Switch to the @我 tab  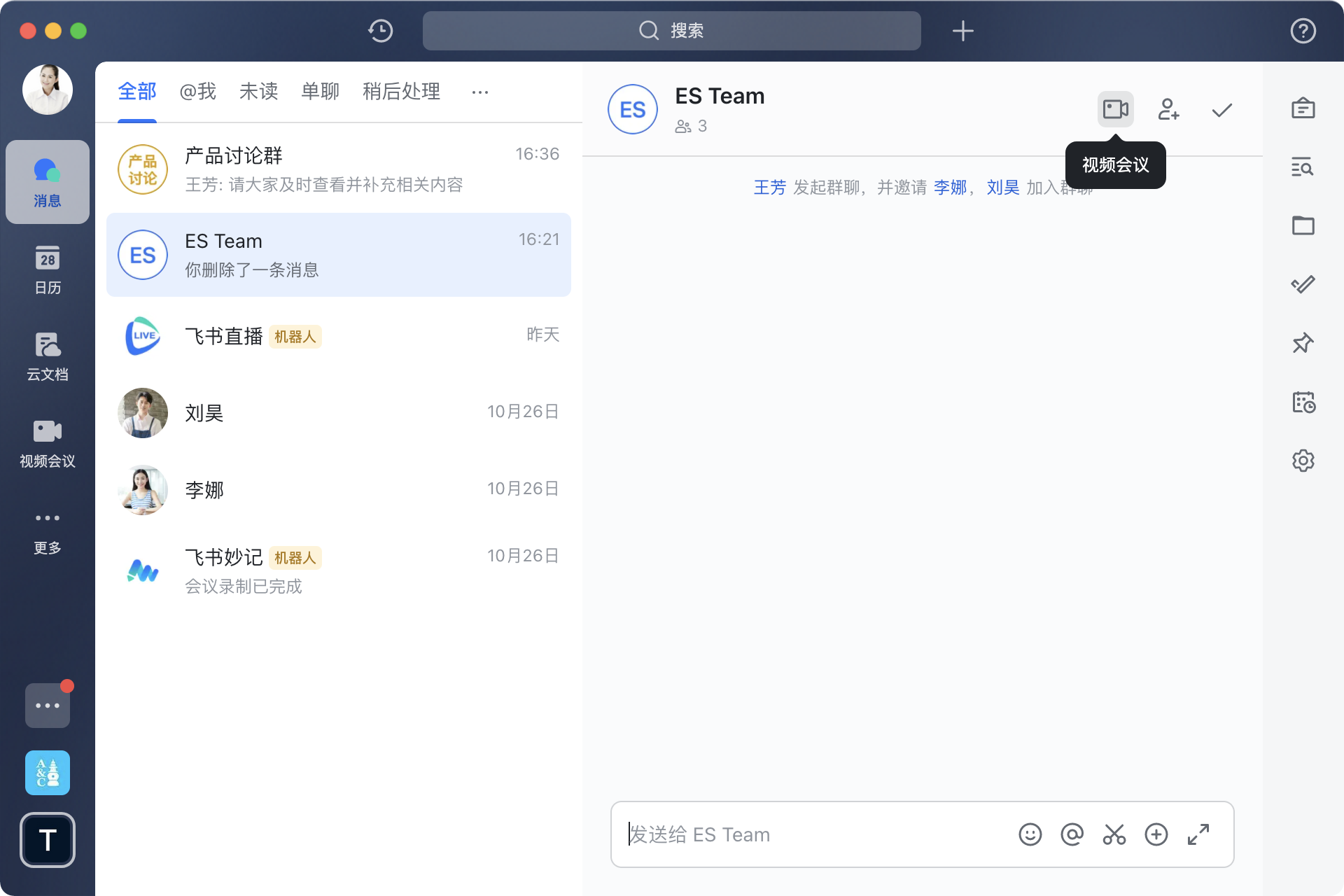coord(197,92)
